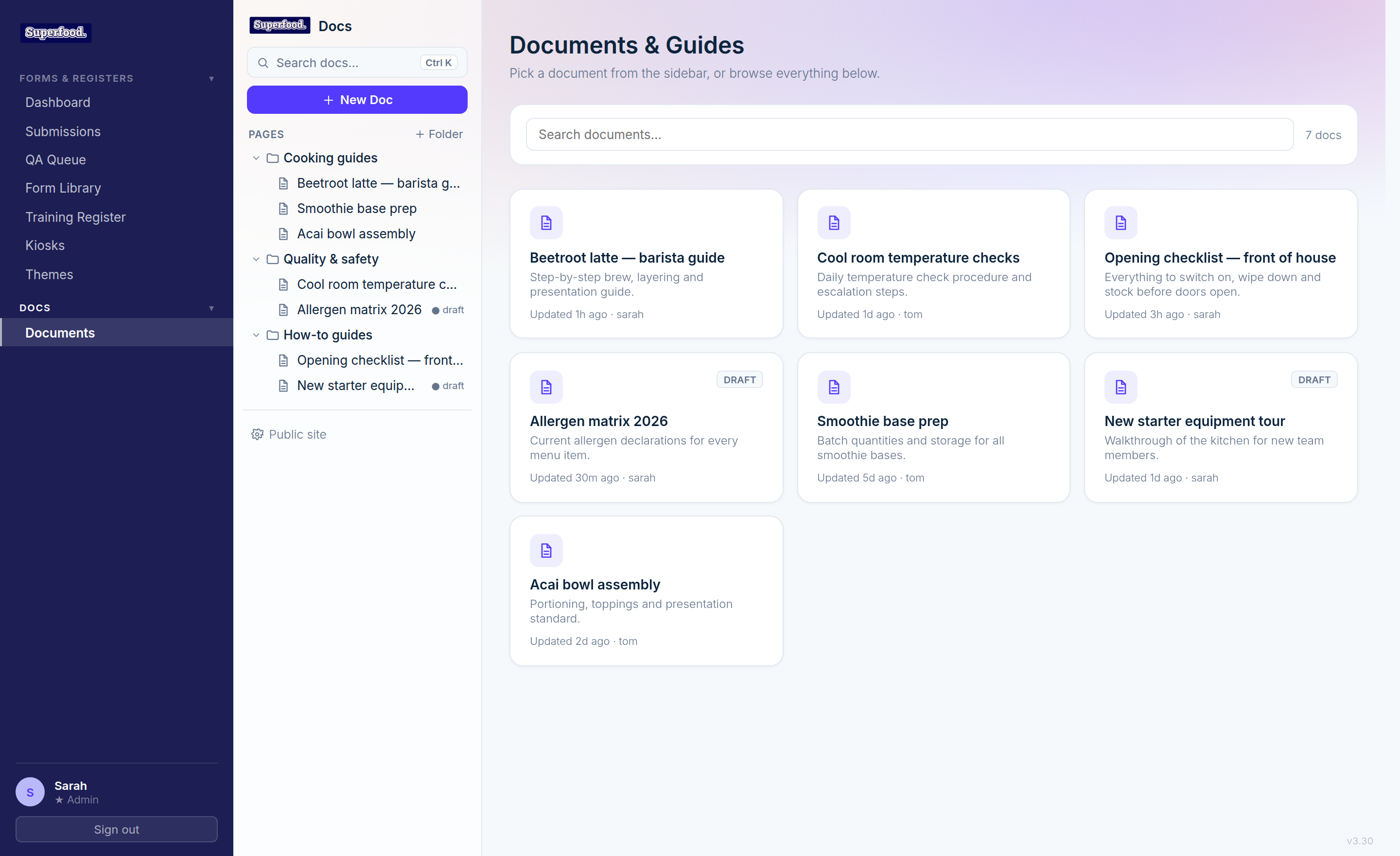
Task: Open Themes in the sidebar
Action: [117, 274]
